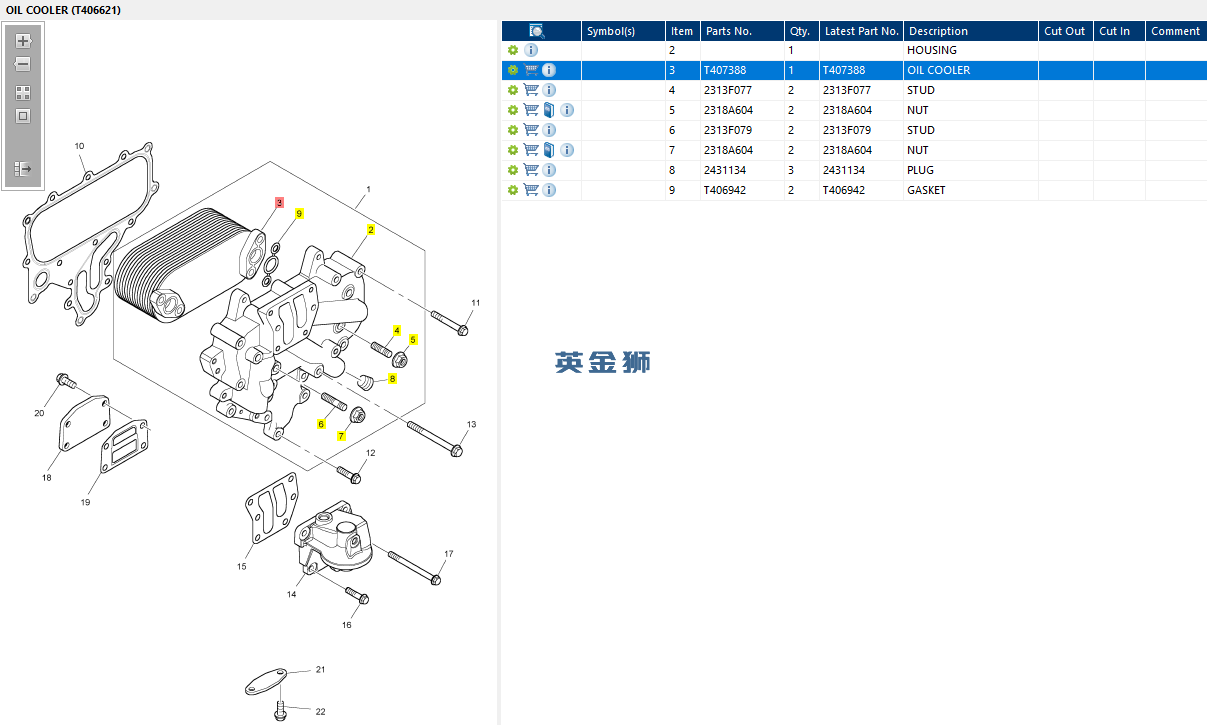This screenshot has width=1207, height=725.
Task: Click the Symbol(s) column header
Action: [x=624, y=31]
